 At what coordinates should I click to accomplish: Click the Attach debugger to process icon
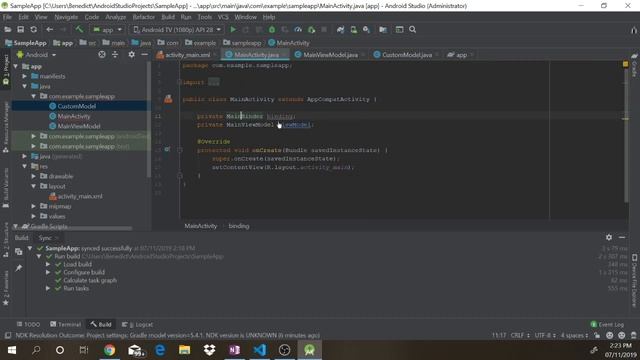tap(311, 30)
